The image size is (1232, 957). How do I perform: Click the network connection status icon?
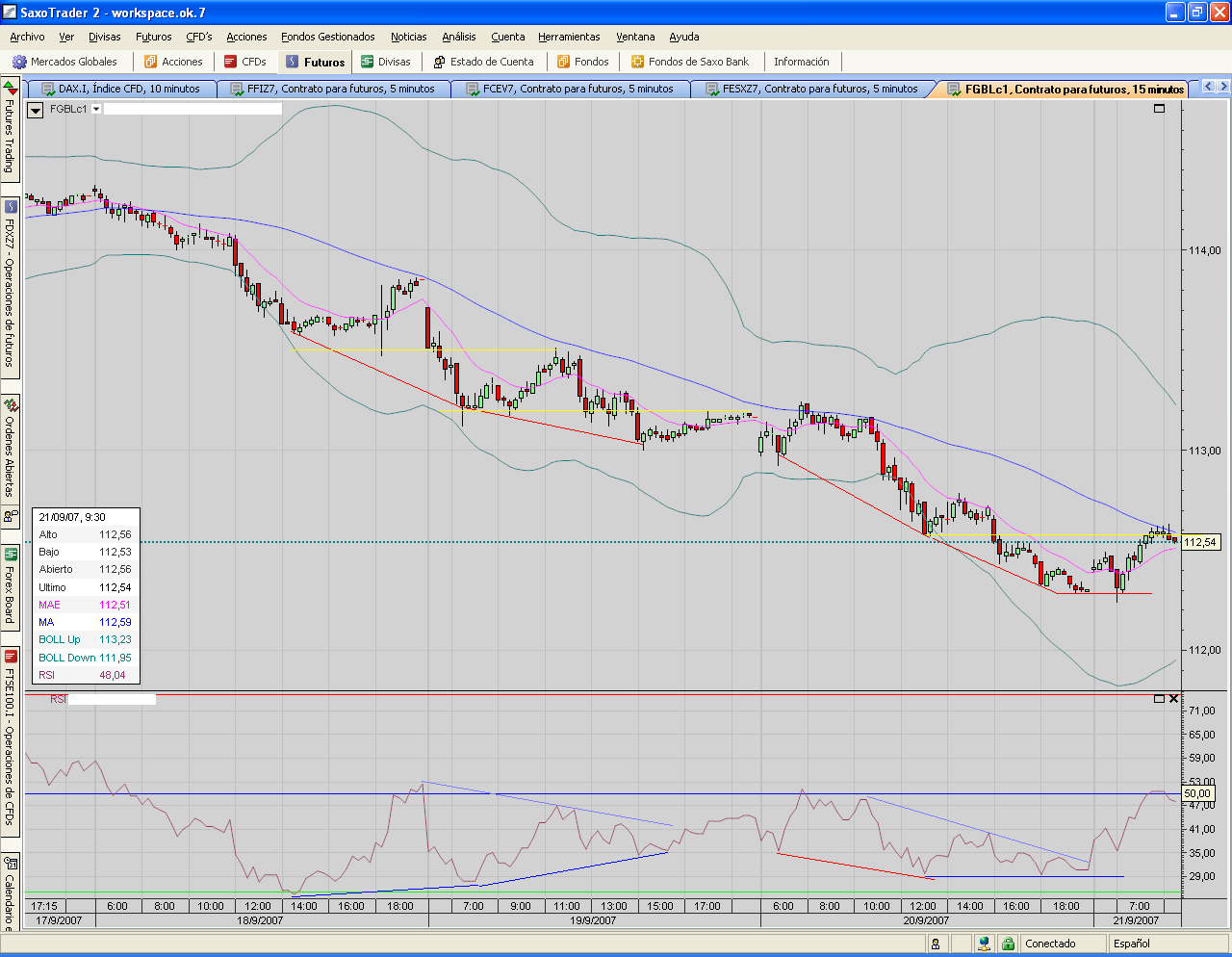pos(984,944)
